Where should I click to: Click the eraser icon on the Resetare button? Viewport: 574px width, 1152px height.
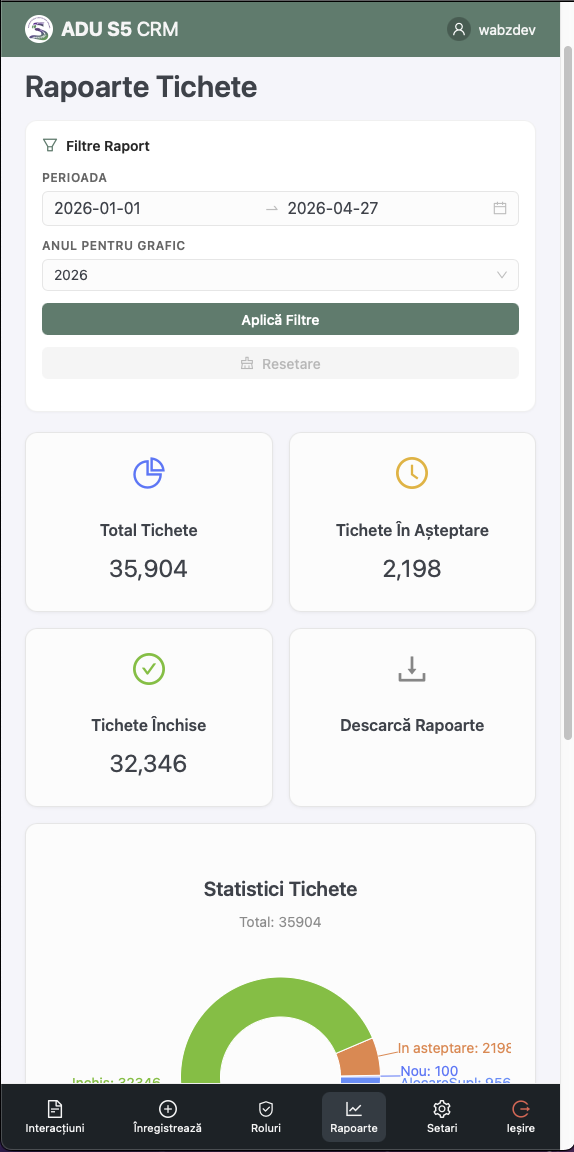pos(247,364)
